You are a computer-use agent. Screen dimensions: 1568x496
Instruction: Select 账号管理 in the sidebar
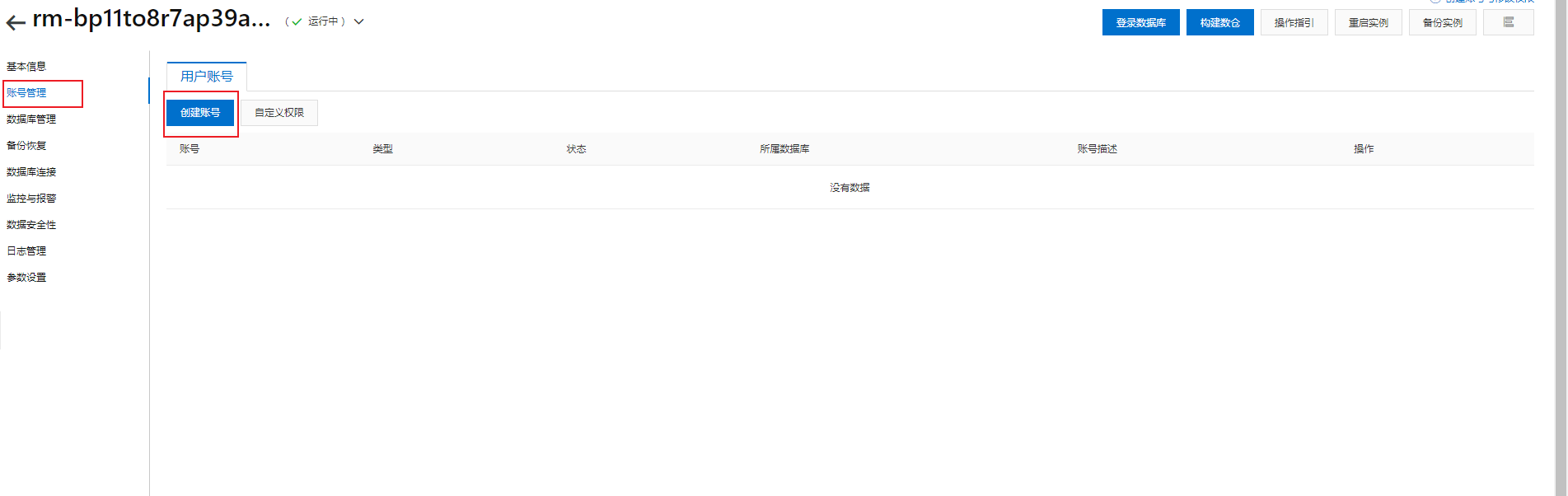[x=26, y=93]
